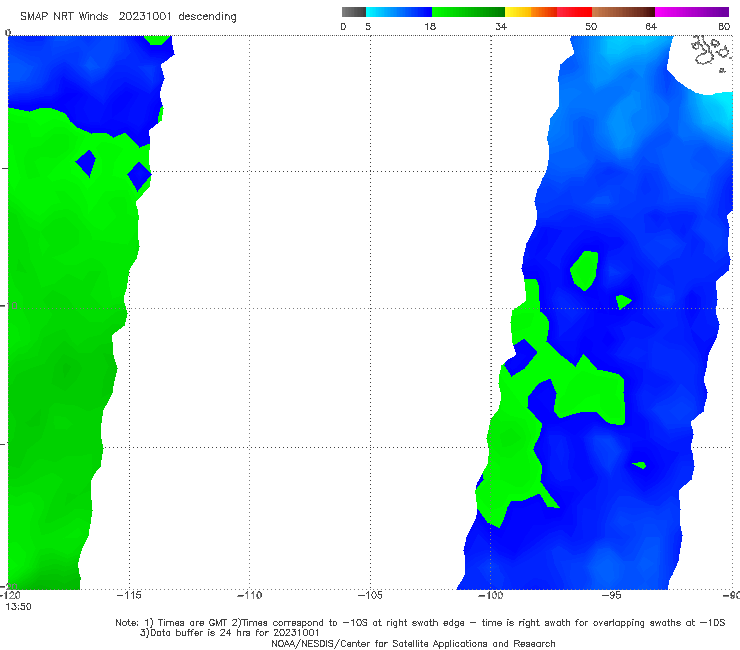Screen dimensions: 740x650
Task: Click the cyan-to-blue 5–18 colorbar segment
Action: (x=399, y=12)
